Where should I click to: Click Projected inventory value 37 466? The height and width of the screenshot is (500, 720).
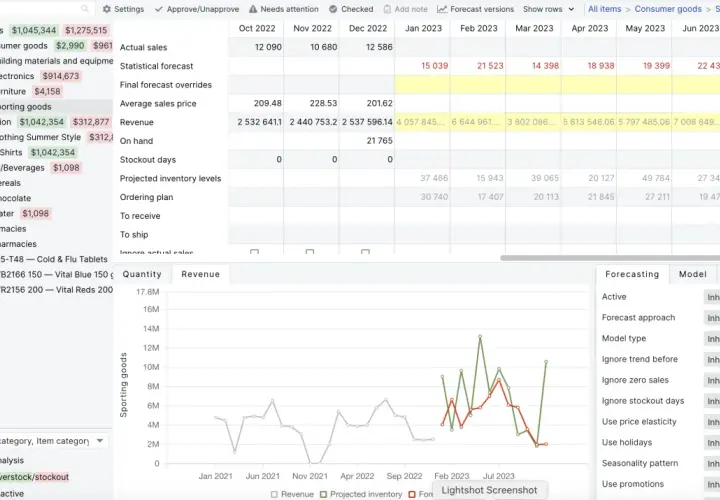point(434,178)
